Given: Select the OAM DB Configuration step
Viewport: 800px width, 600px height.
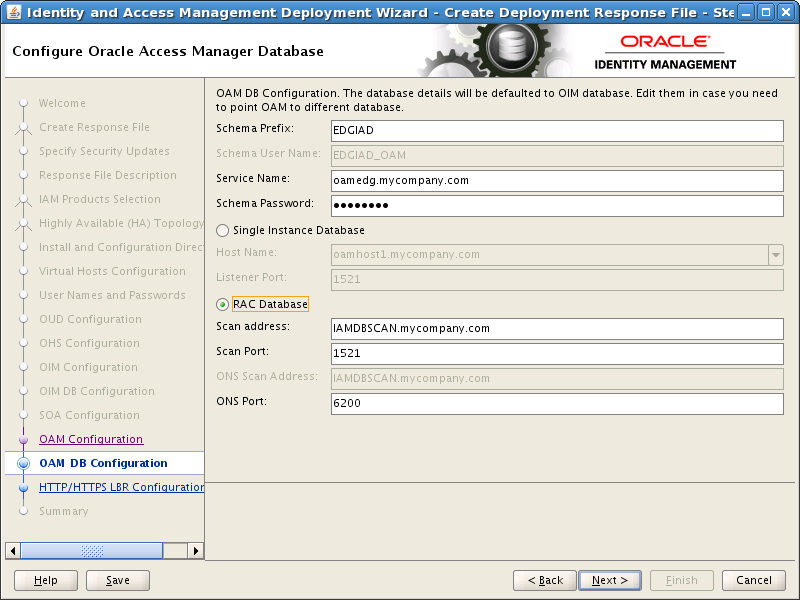Looking at the screenshot, I should pyautogui.click(x=103, y=463).
